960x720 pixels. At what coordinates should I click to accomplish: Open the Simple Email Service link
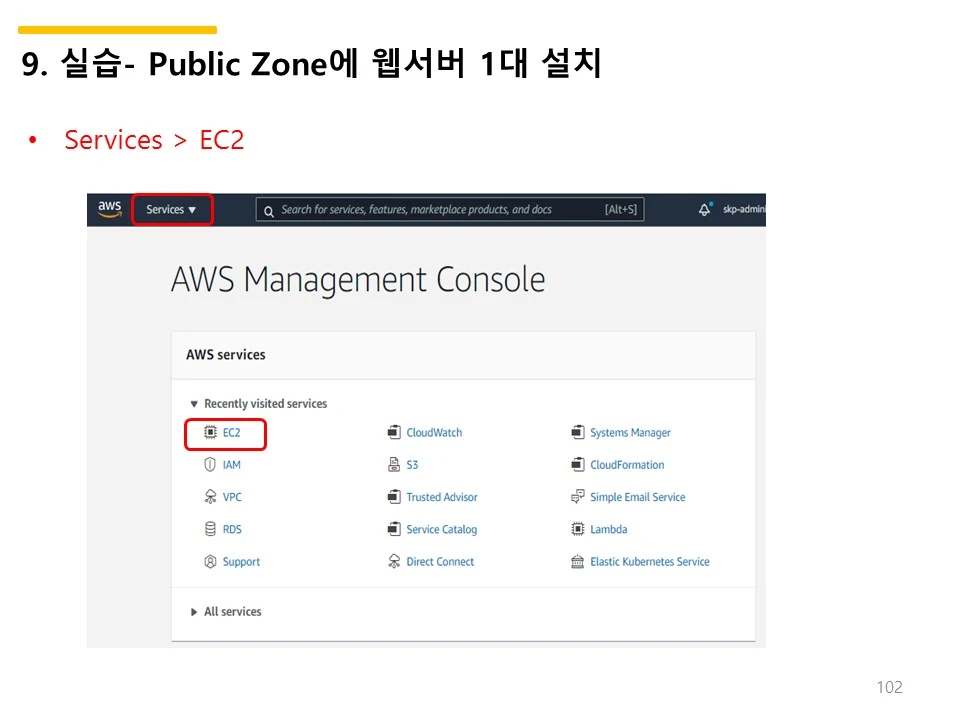coord(637,497)
